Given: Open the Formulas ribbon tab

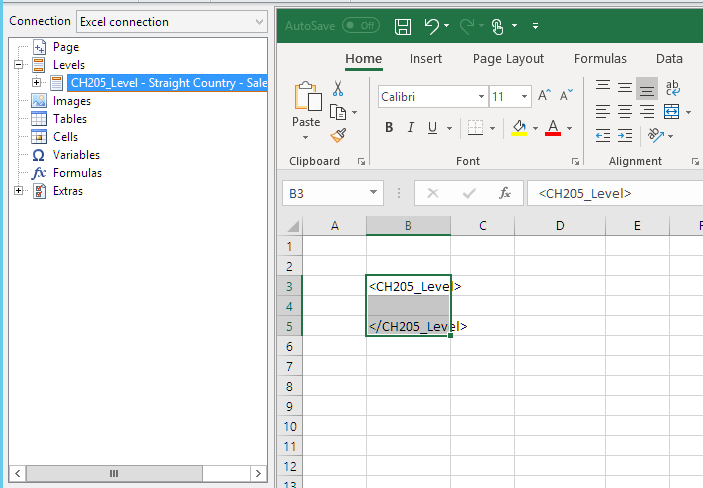Looking at the screenshot, I should [x=600, y=59].
